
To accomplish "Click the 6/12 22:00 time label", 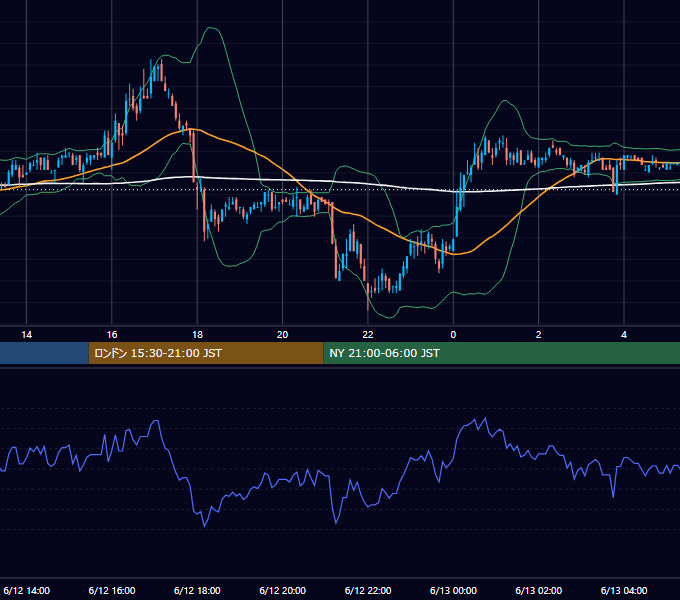I will pyautogui.click(x=368, y=590).
